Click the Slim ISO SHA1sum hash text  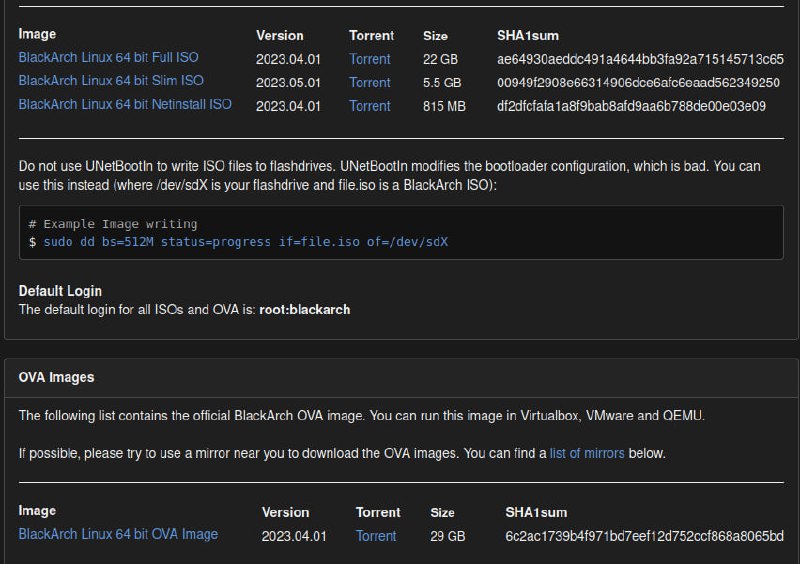(638, 83)
